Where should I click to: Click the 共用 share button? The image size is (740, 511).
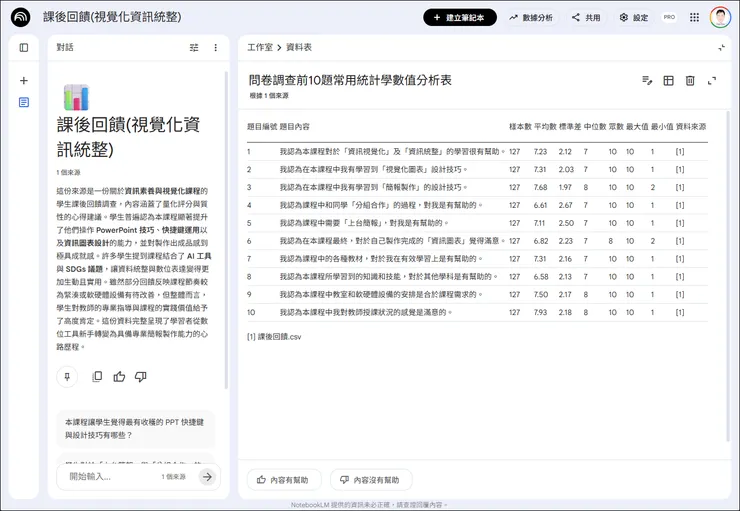(586, 17)
